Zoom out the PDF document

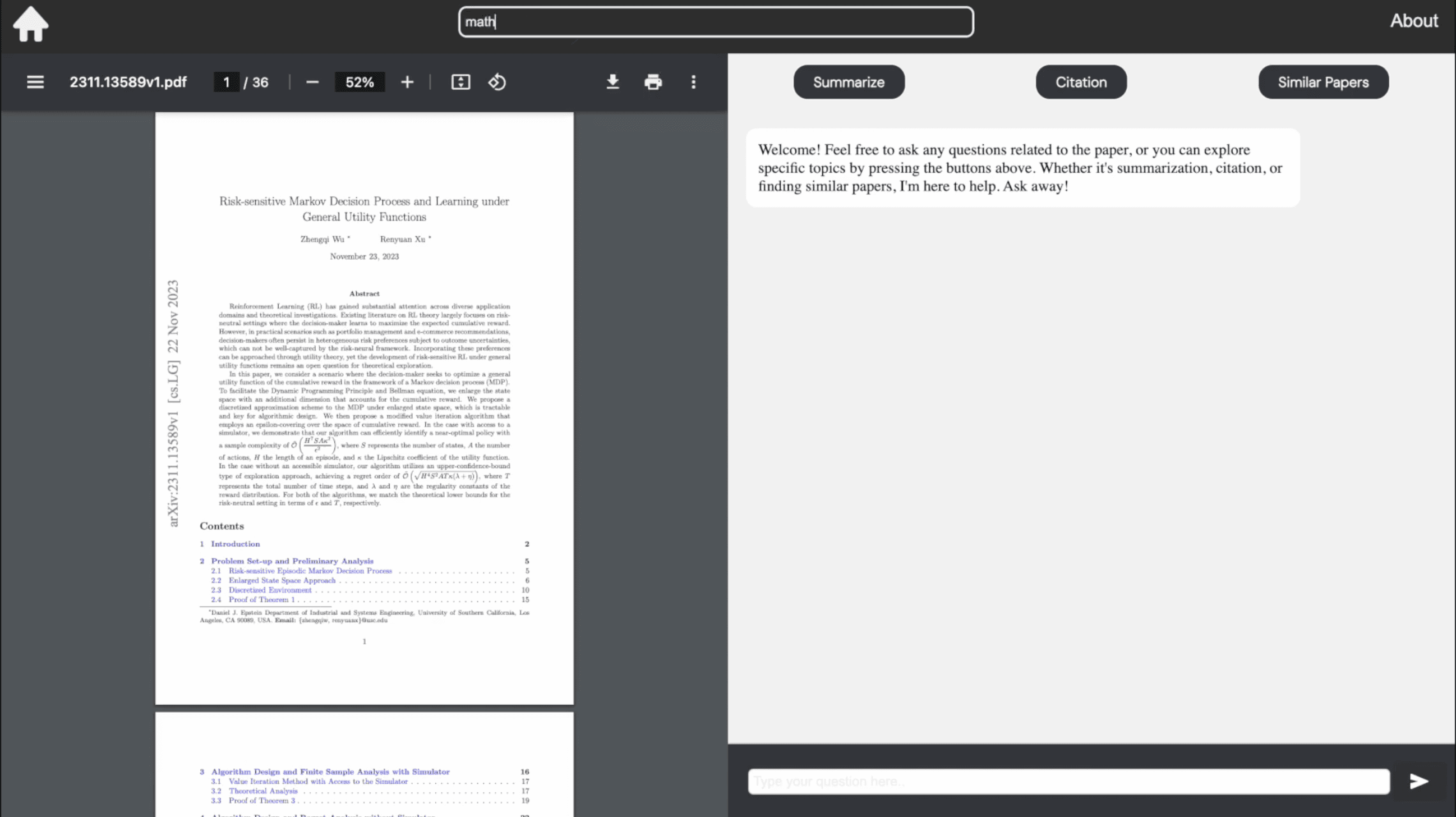[x=312, y=82]
